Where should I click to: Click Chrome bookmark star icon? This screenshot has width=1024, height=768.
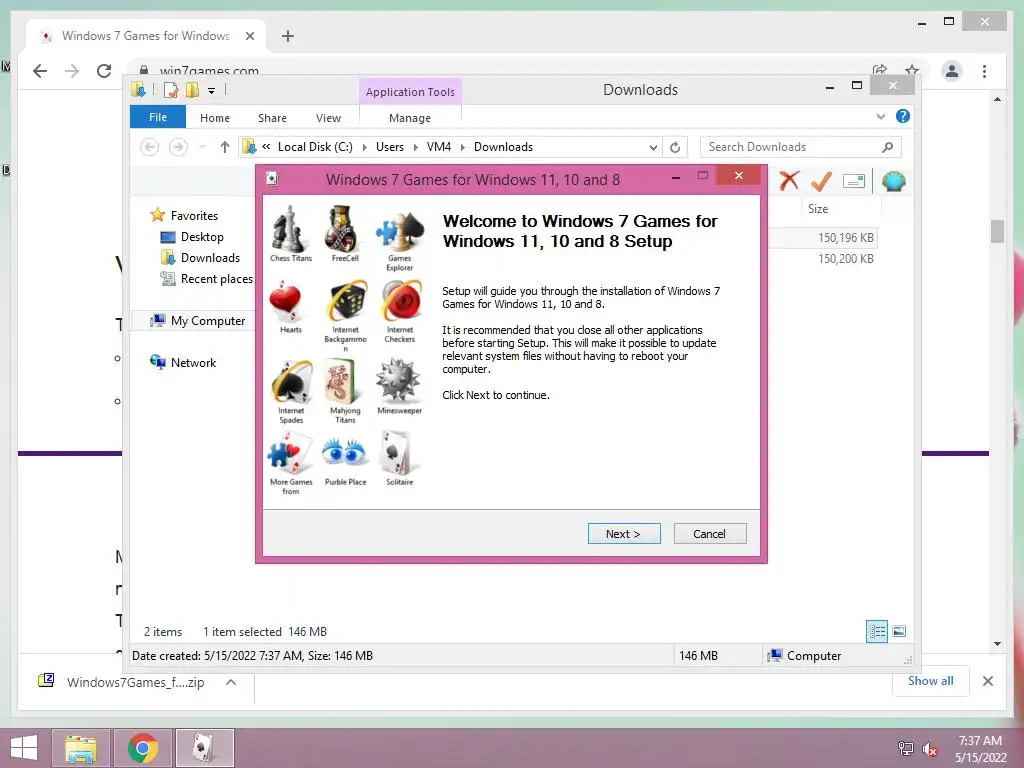tap(912, 71)
